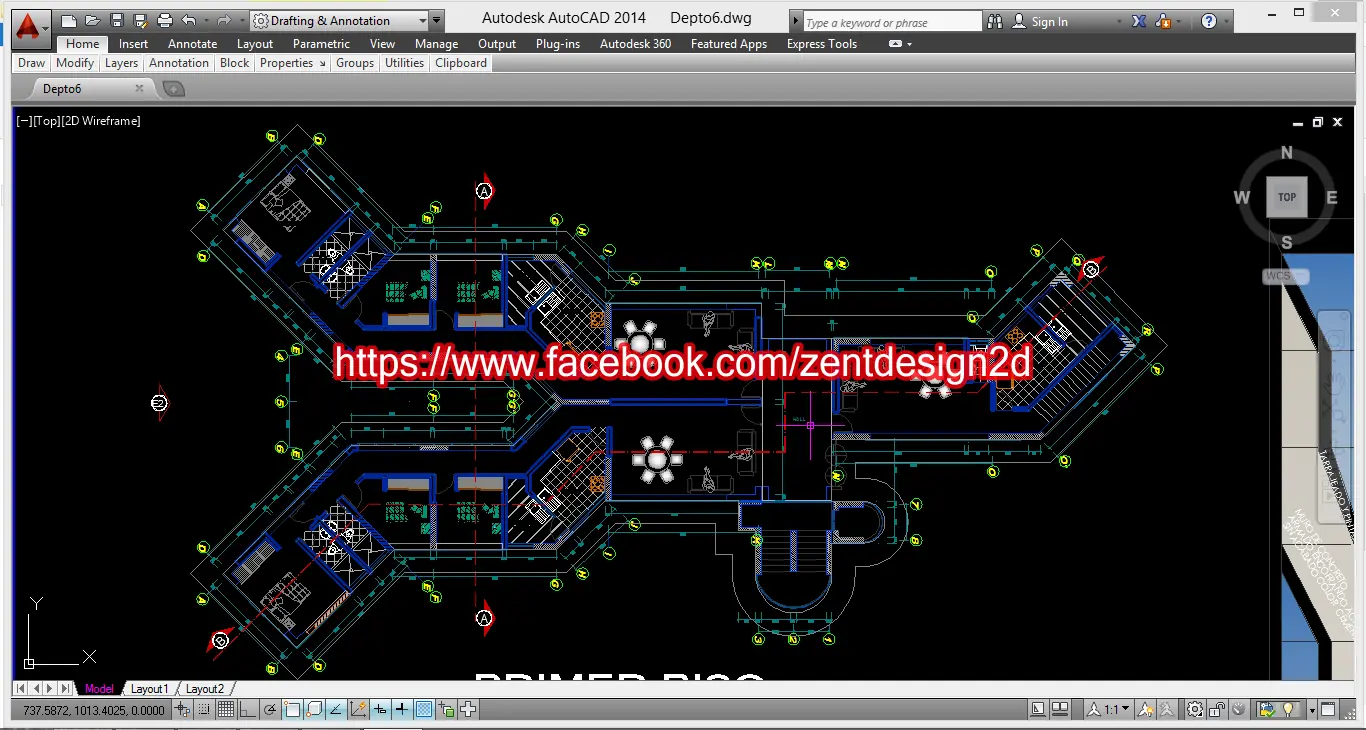Open the AutoCAD application menu button
Viewport: 1366px width, 730px height.
[x=32, y=27]
